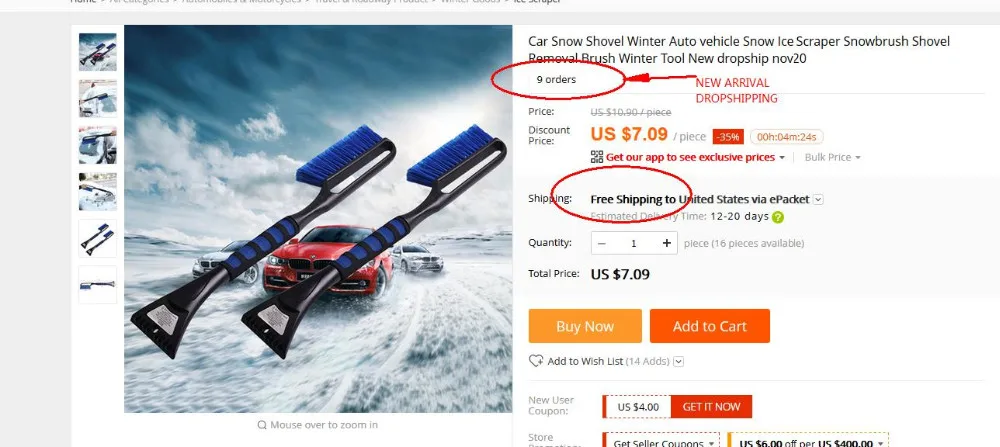
Task: Click the Get our app exclusive prices link
Action: pyautogui.click(x=691, y=157)
